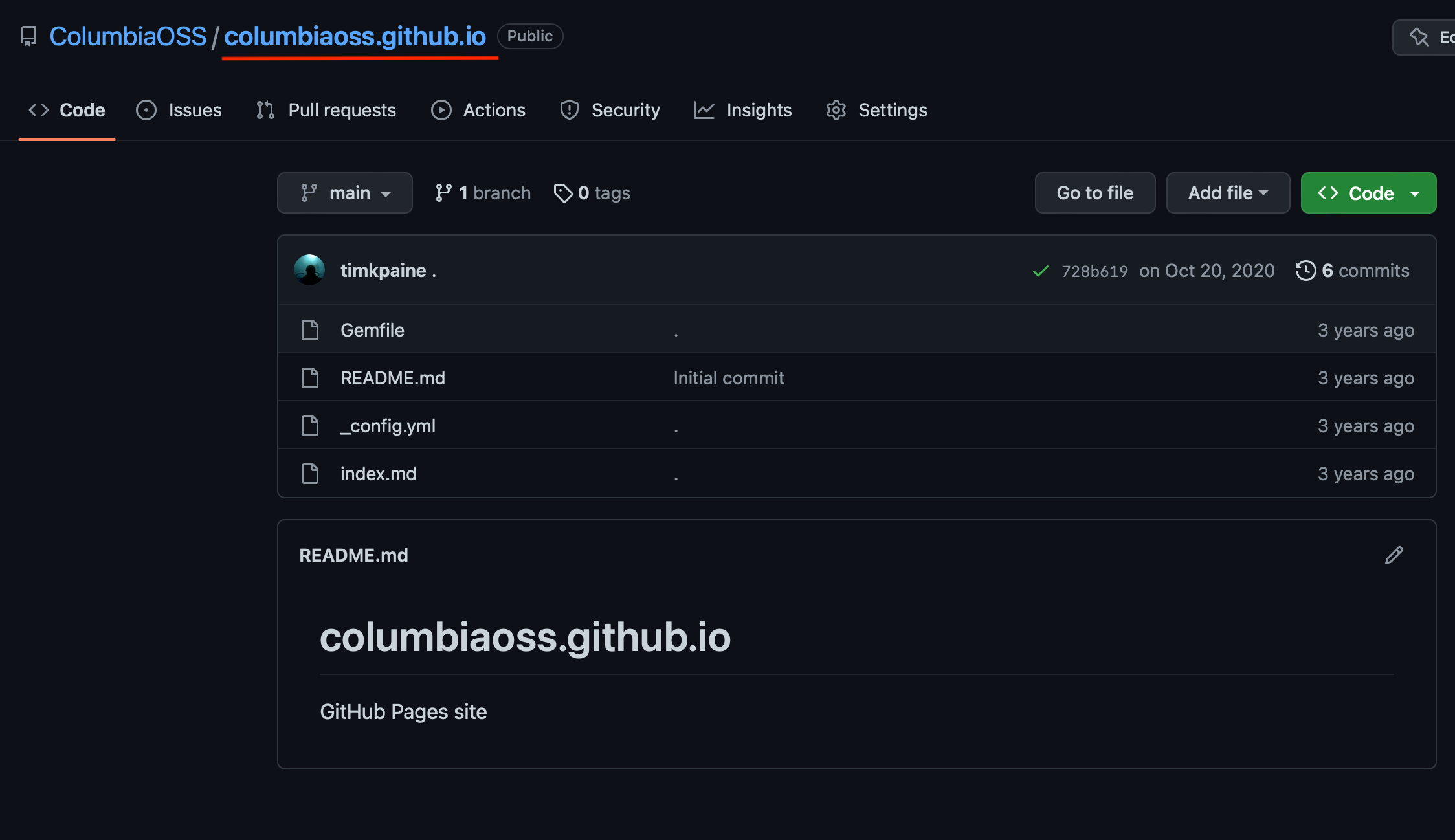The width and height of the screenshot is (1455, 840).
Task: Click the 3 years ago timestamp for Gemfile
Action: click(x=1366, y=330)
